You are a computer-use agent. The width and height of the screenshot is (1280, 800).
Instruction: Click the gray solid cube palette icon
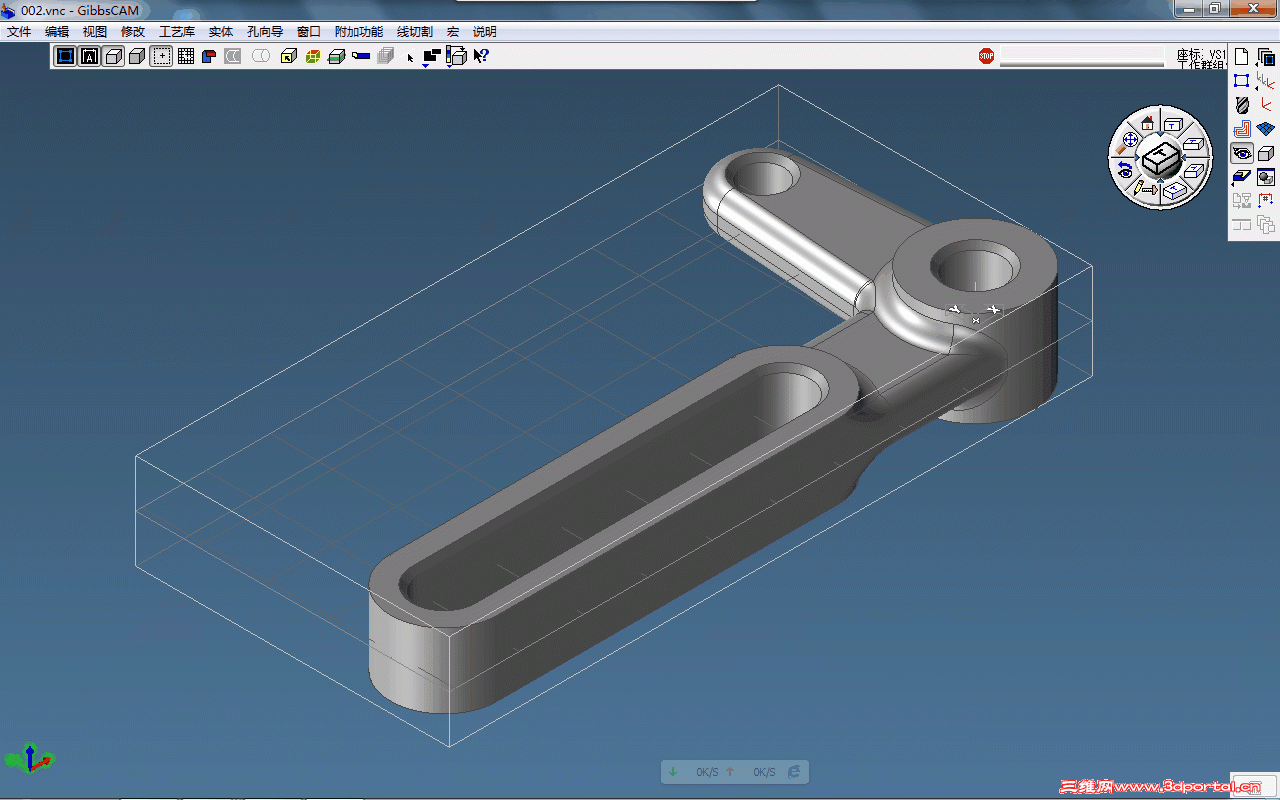[1266, 153]
